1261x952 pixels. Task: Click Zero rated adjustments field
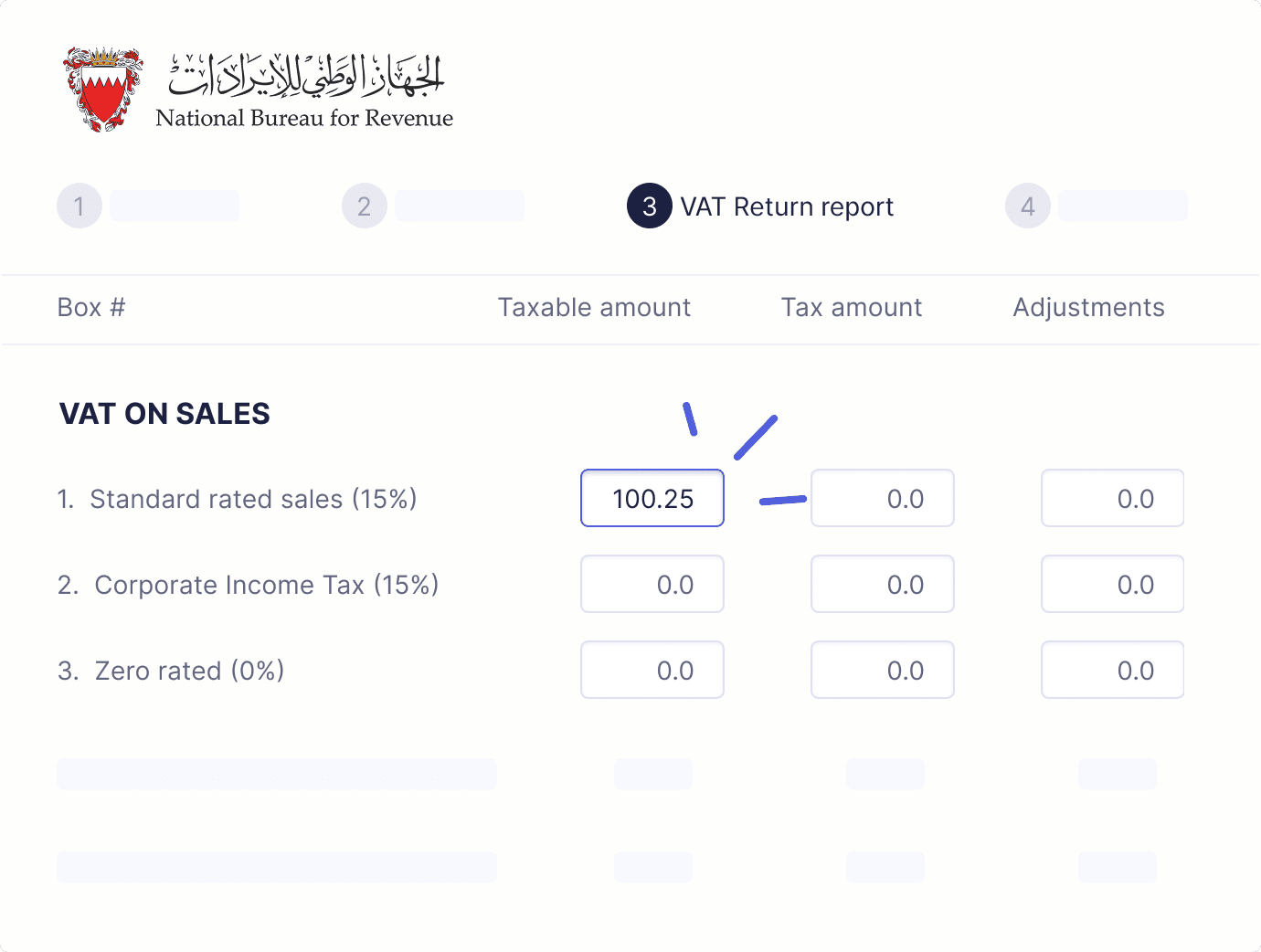pyautogui.click(x=1113, y=670)
